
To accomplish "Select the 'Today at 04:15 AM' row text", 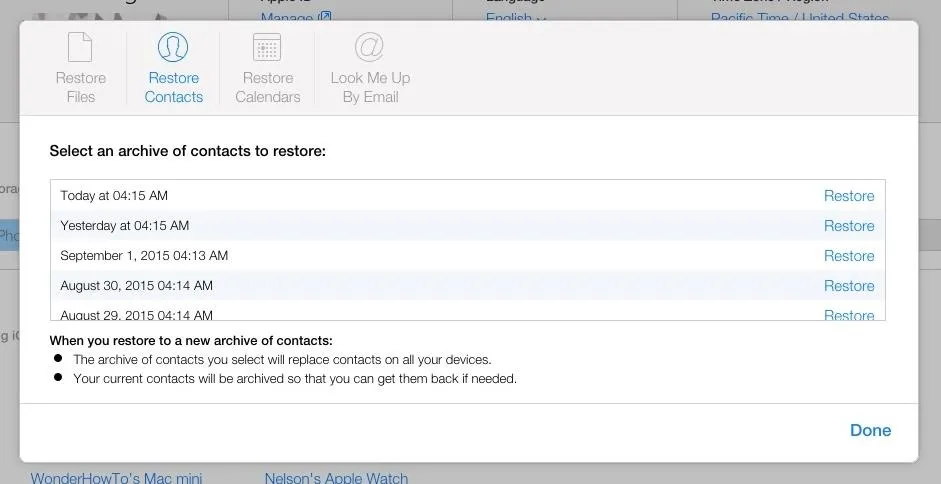I will pyautogui.click(x=114, y=196).
